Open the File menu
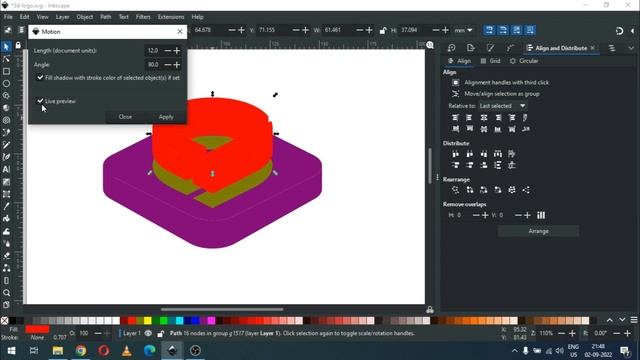The width and height of the screenshot is (640, 360). pos(8,17)
